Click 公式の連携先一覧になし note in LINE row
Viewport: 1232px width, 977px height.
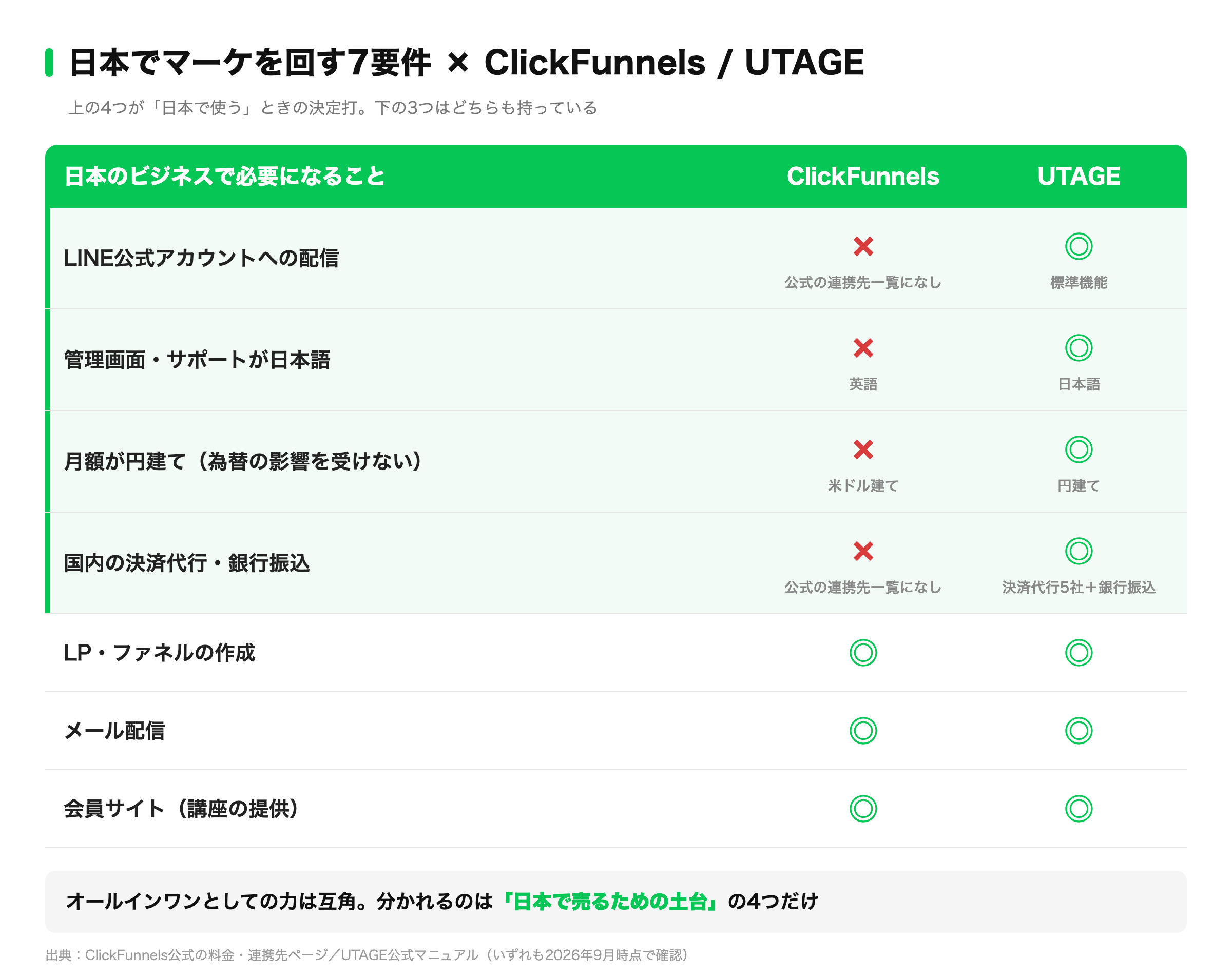pyautogui.click(x=863, y=282)
